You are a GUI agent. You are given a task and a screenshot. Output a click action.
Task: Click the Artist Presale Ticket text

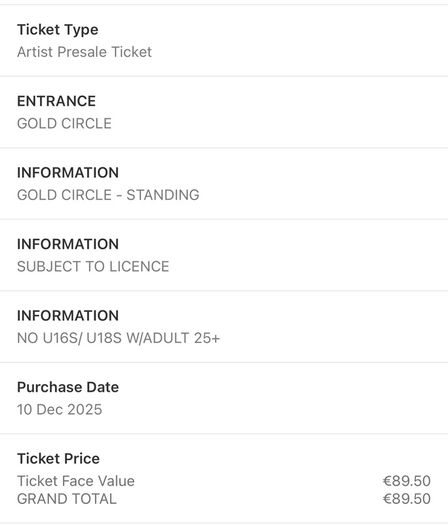84,52
